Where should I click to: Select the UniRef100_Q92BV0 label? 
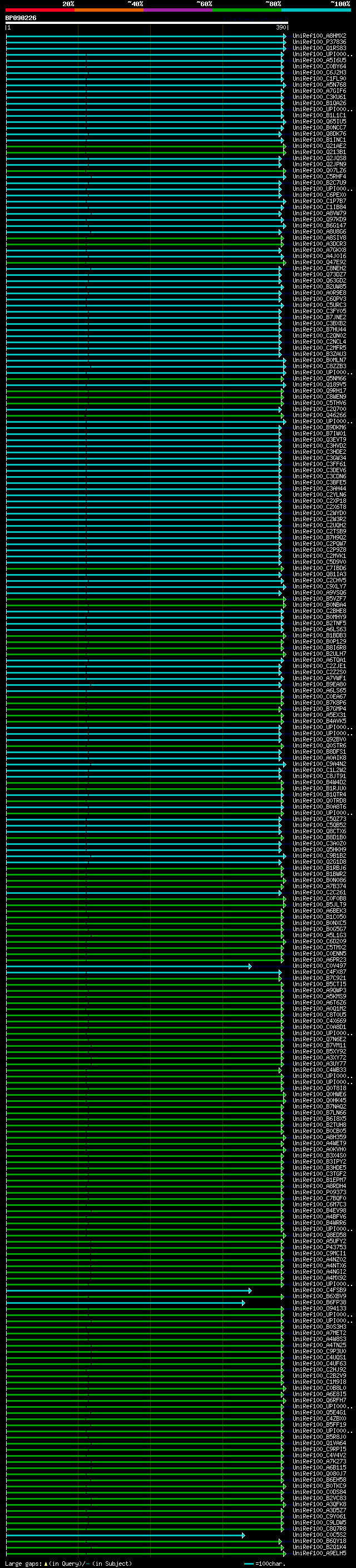click(319, 740)
